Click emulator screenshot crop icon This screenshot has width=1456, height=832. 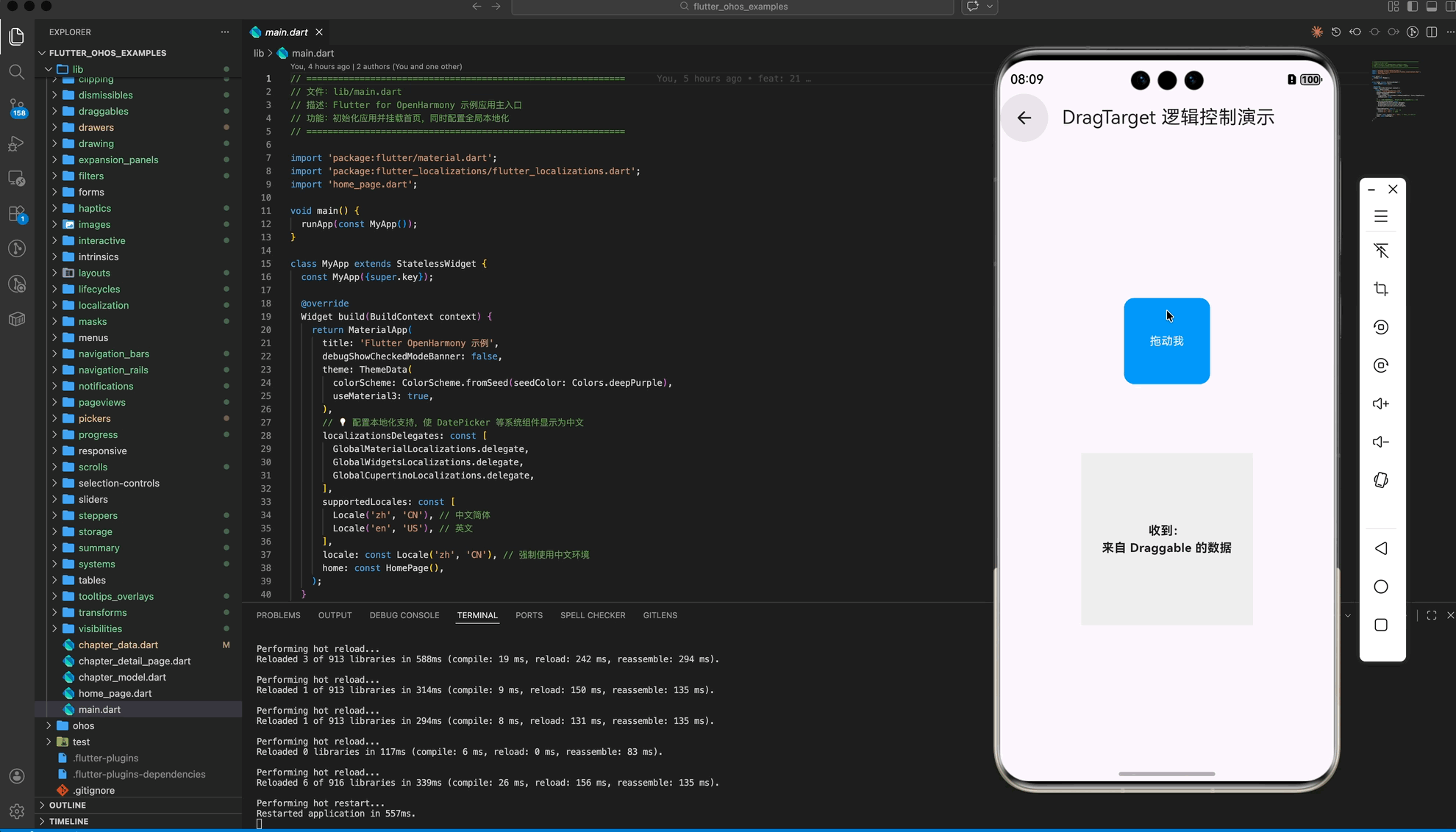coord(1380,289)
